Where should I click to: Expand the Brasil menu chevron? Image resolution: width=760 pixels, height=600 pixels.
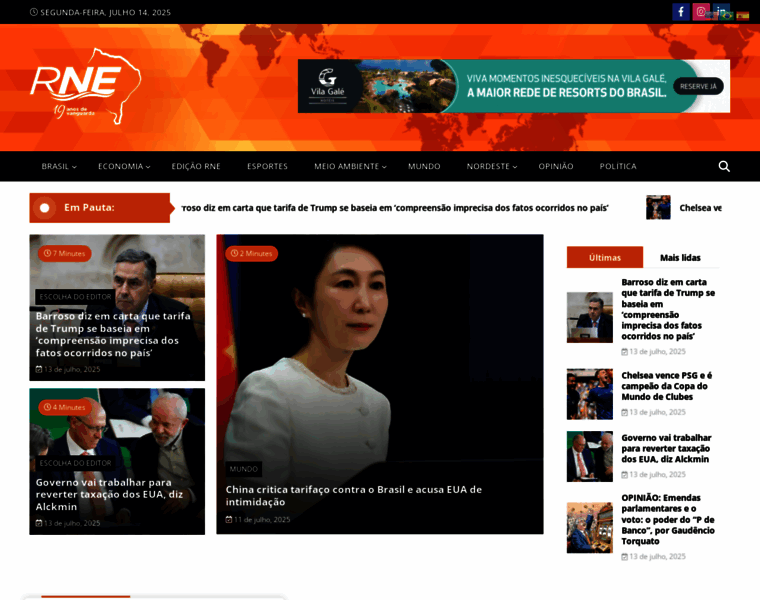[74, 167]
